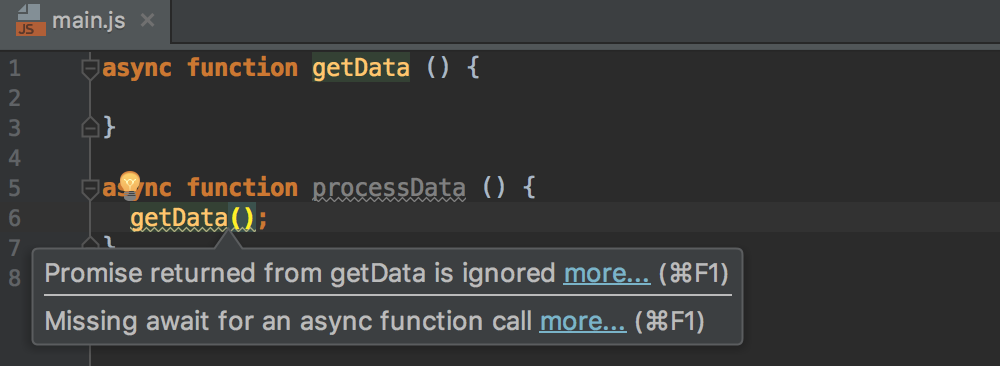The height and width of the screenshot is (366, 1000).
Task: Click the JS file icon on main.js tab
Action: coord(31,20)
